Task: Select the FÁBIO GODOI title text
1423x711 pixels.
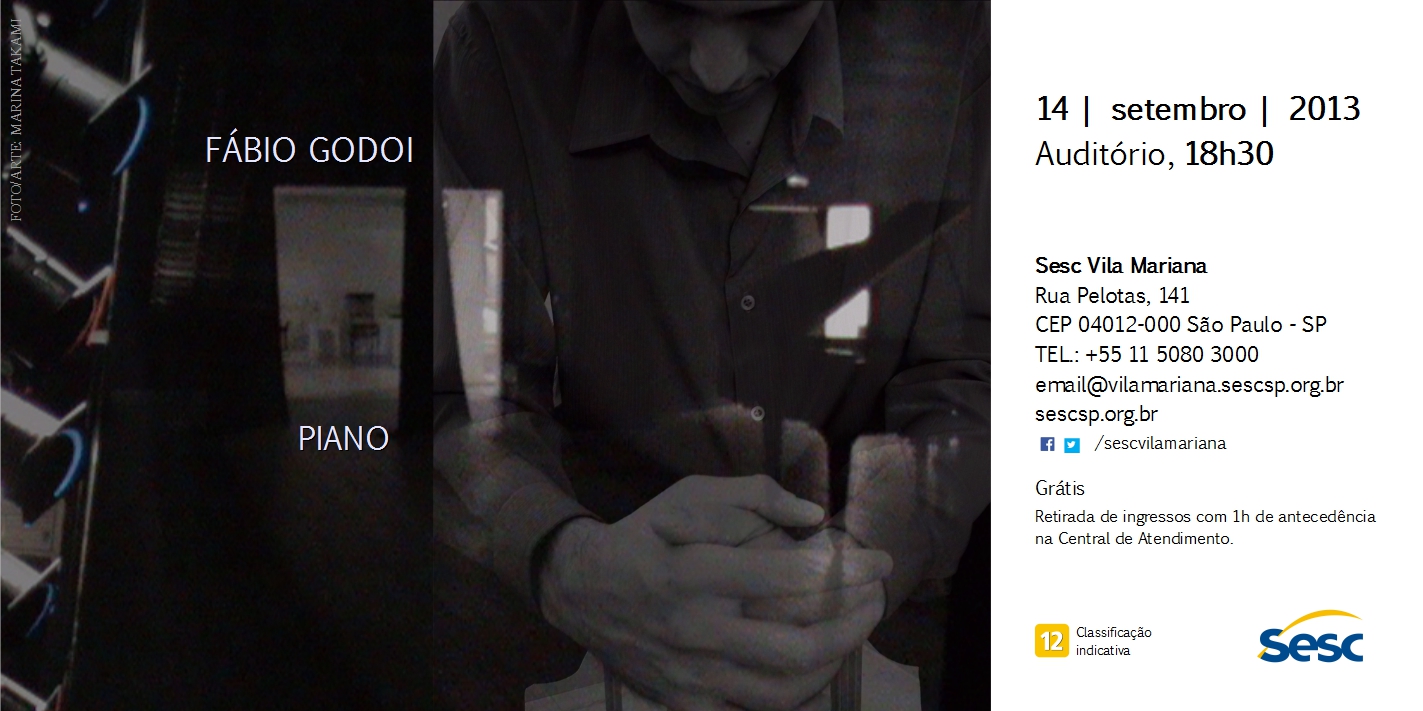Action: point(309,151)
